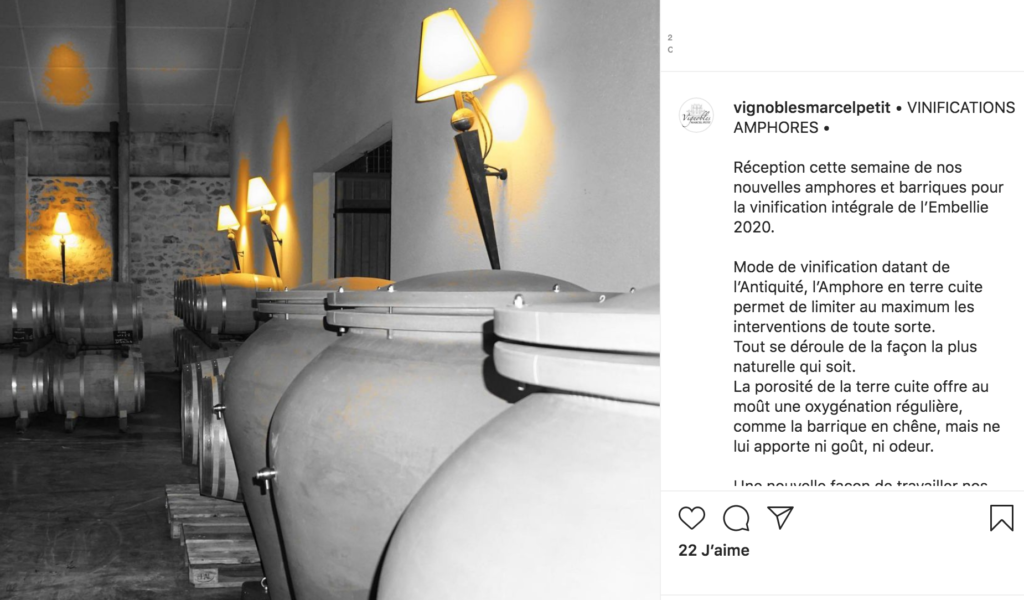Click the cut-off line 'Une nouvelle façon de travailler'

(x=860, y=485)
